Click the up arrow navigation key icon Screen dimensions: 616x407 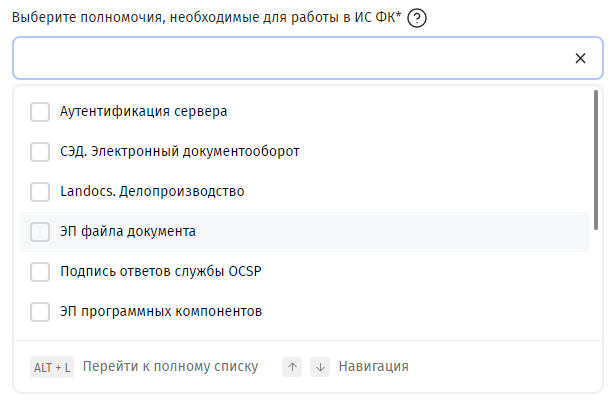[x=292, y=367]
